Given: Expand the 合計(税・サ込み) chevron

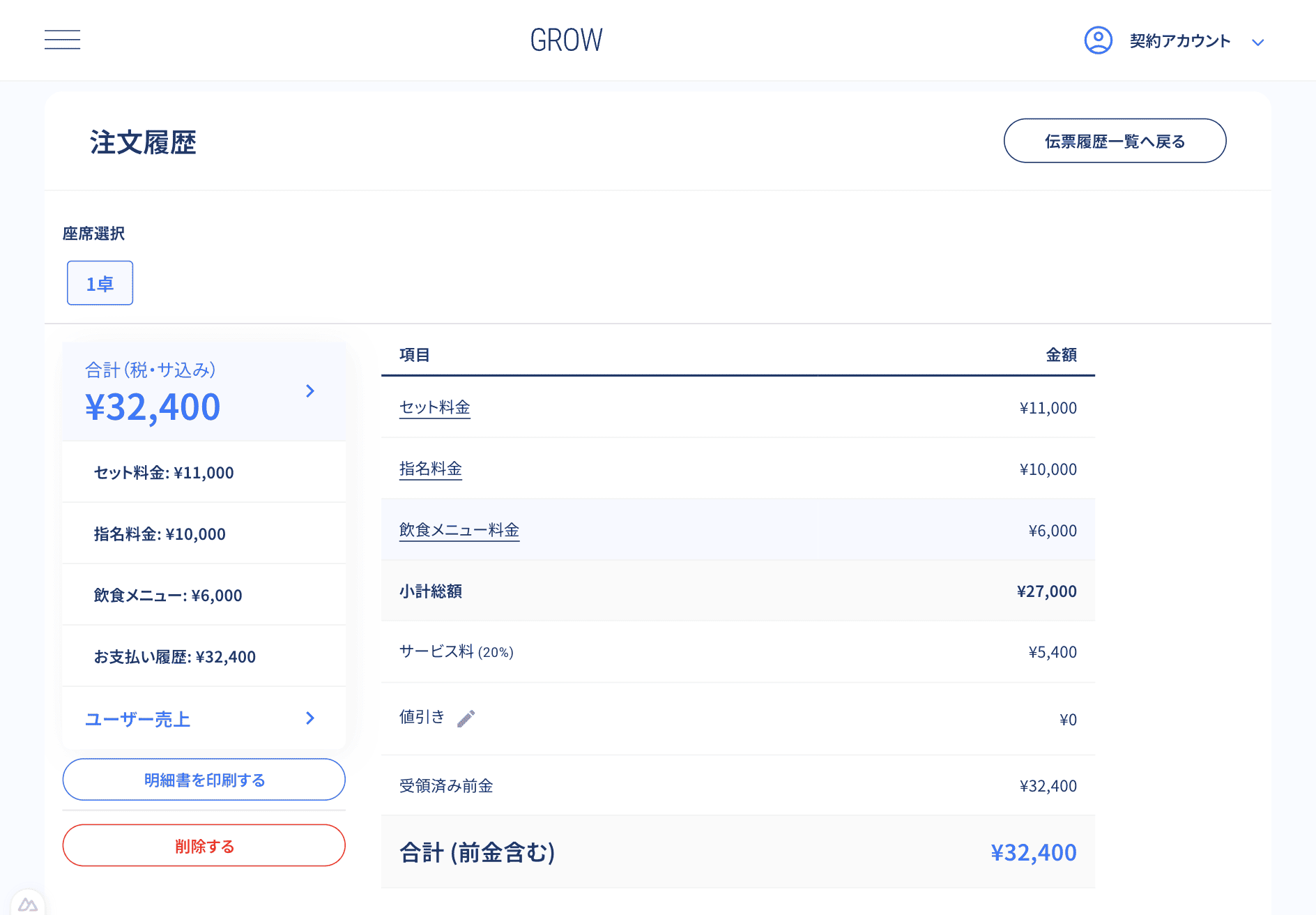Looking at the screenshot, I should pyautogui.click(x=310, y=391).
